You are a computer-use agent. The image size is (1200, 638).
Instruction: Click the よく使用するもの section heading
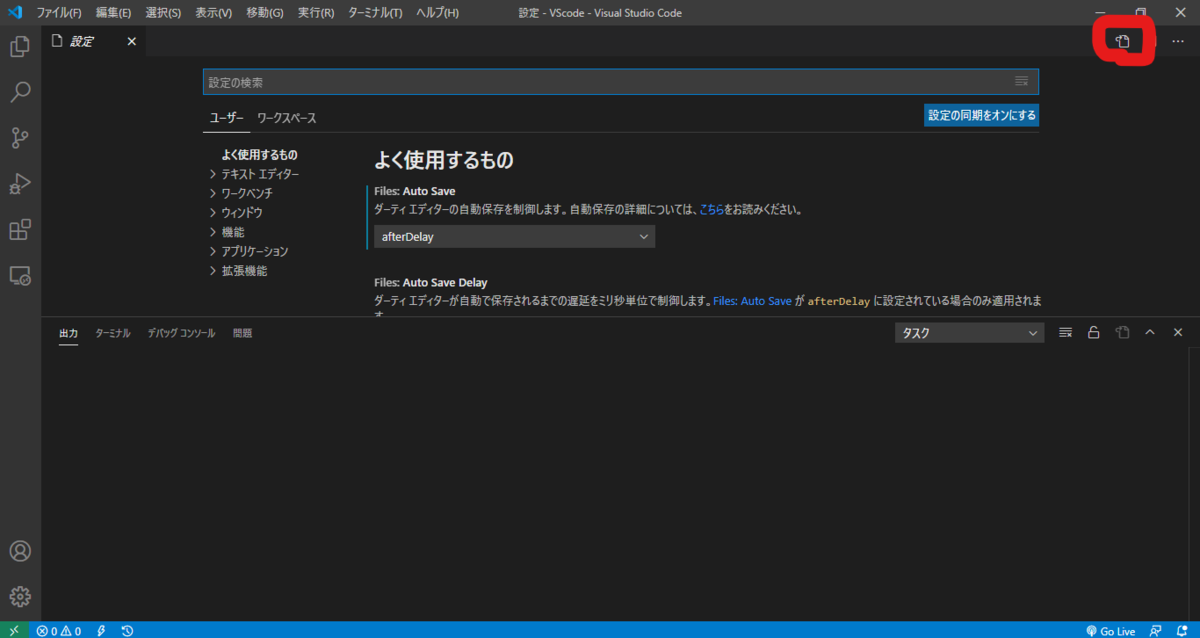point(444,159)
